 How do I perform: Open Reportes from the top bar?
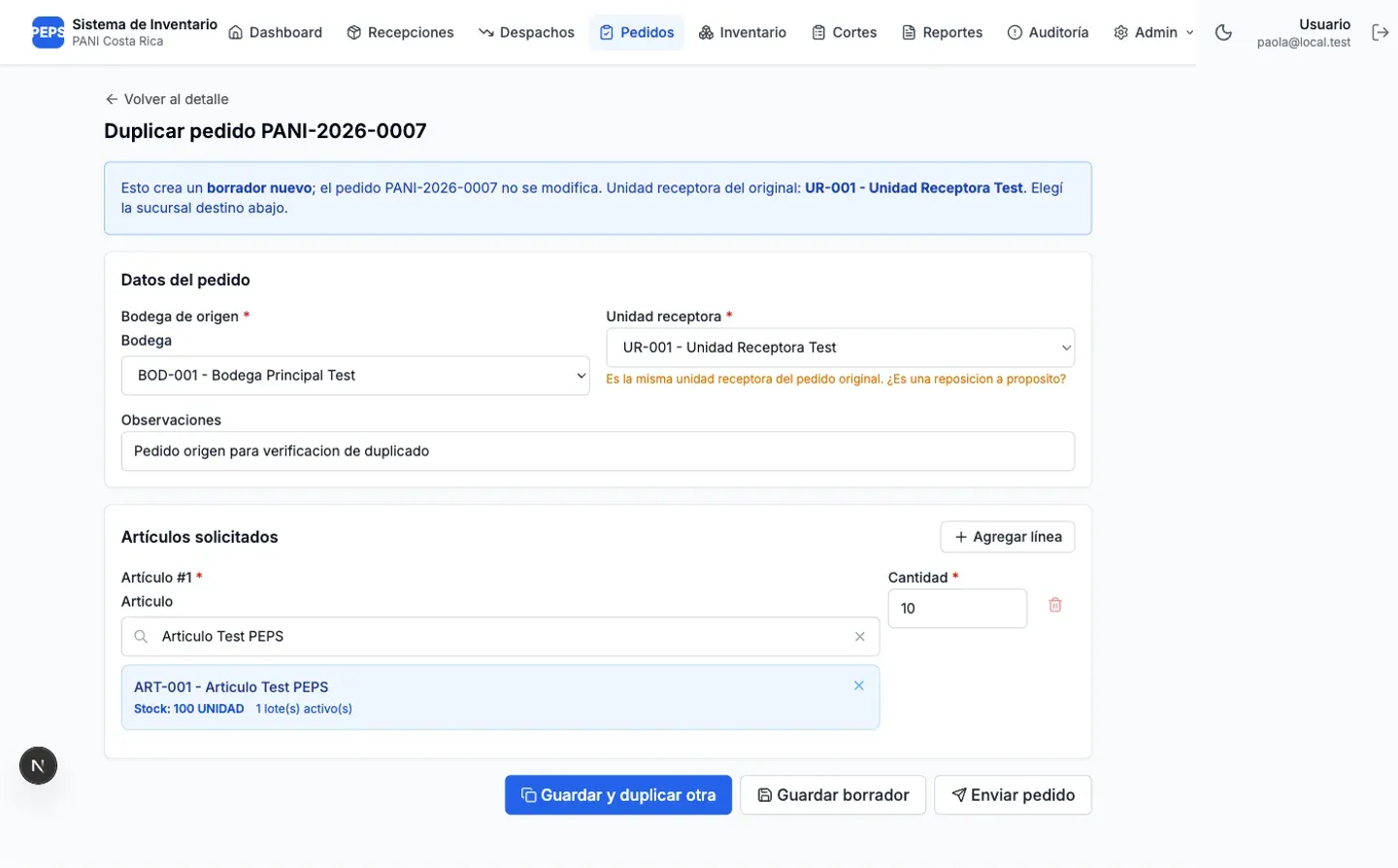point(943,32)
